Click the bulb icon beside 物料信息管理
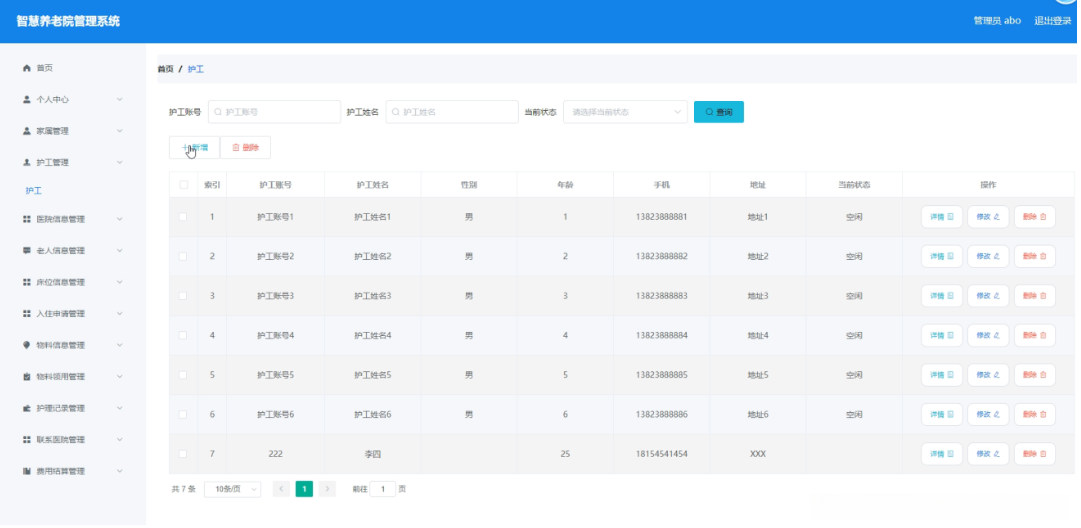The image size is (1081, 528). pos(27,345)
